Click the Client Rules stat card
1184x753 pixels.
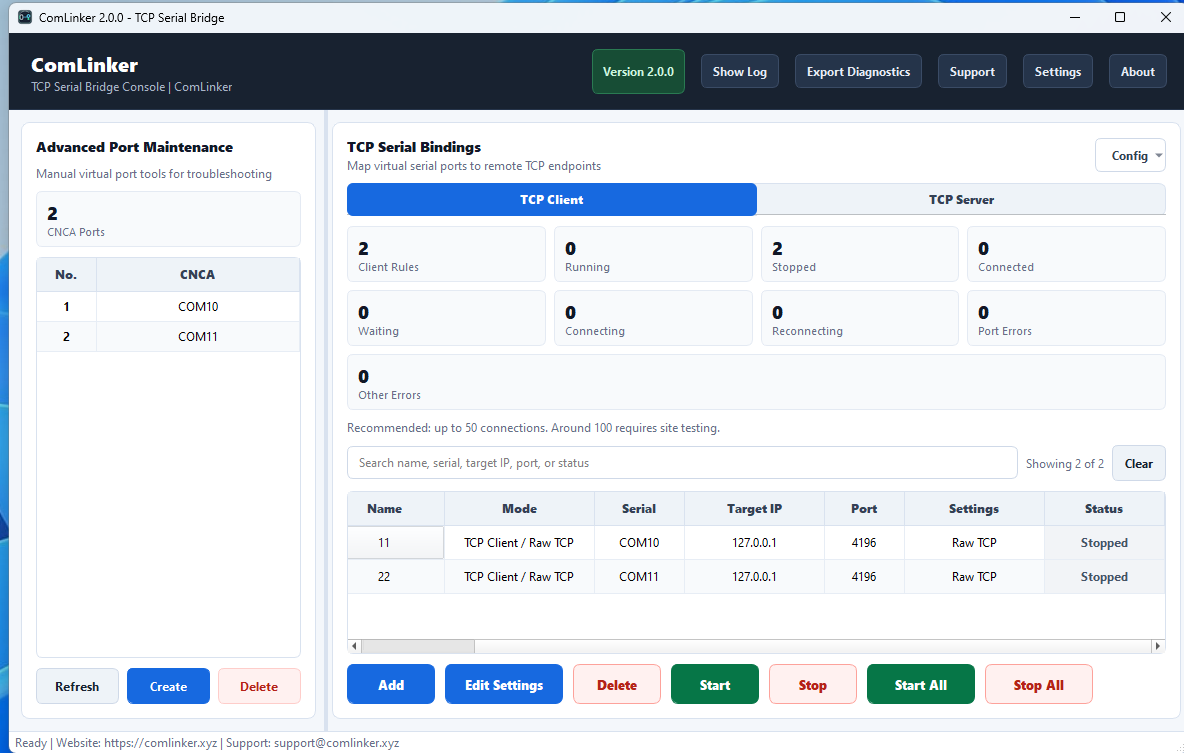tap(446, 255)
